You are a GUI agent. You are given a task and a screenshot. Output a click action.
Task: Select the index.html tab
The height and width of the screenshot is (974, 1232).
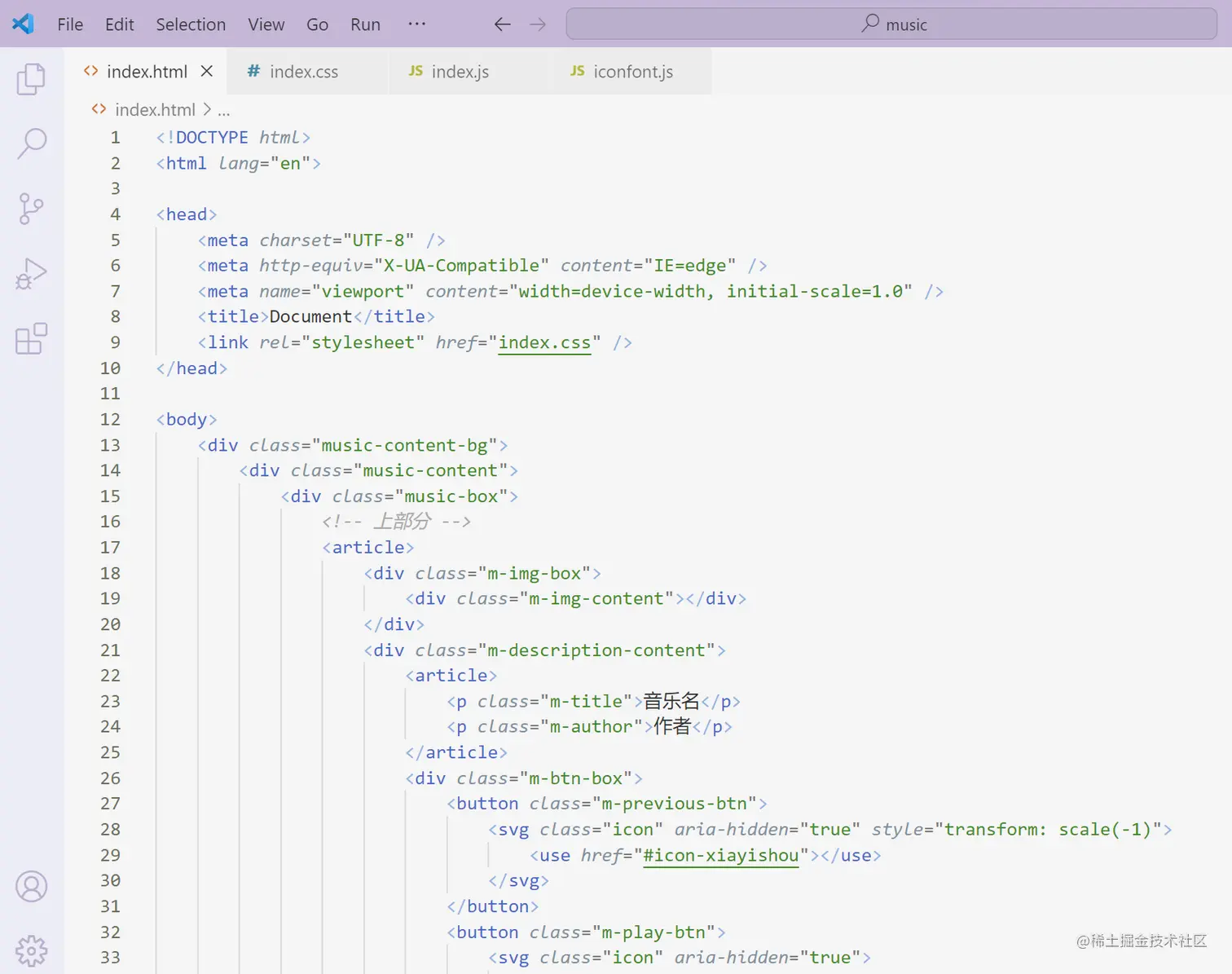point(147,72)
